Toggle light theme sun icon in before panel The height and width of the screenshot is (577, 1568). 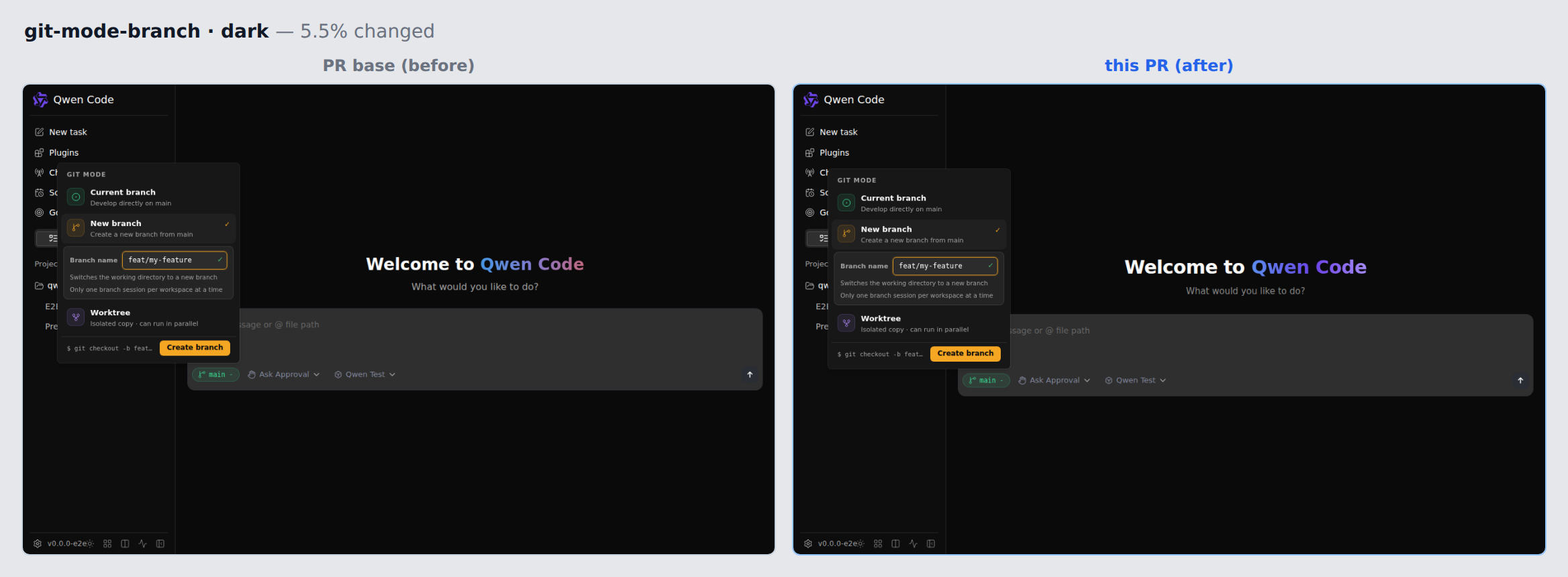pyautogui.click(x=90, y=543)
